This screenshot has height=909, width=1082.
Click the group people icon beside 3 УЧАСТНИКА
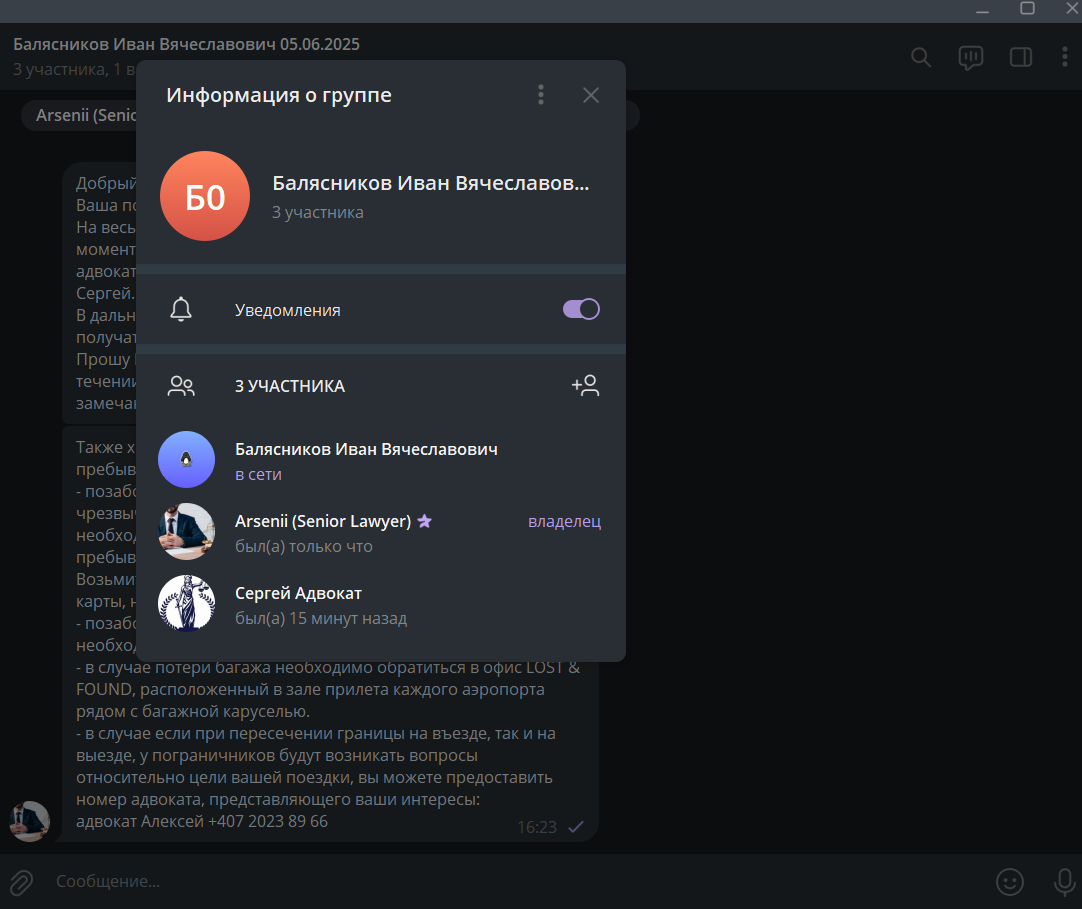point(181,386)
